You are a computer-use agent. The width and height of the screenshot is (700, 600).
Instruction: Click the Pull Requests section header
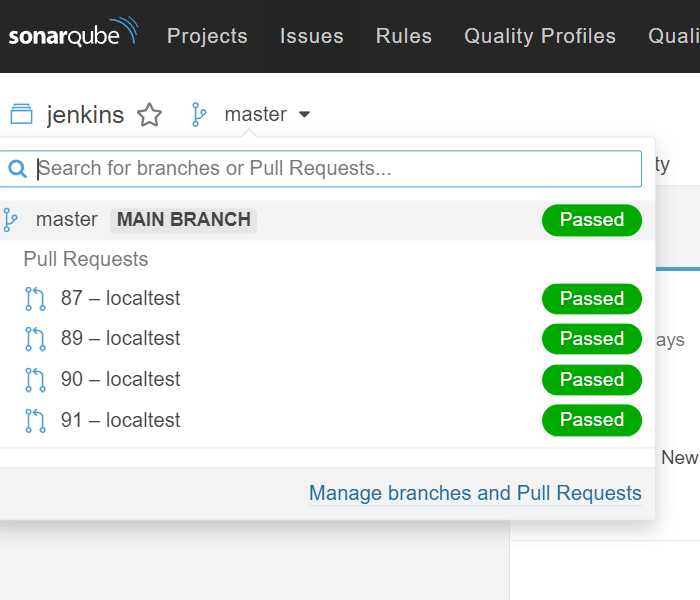click(86, 259)
